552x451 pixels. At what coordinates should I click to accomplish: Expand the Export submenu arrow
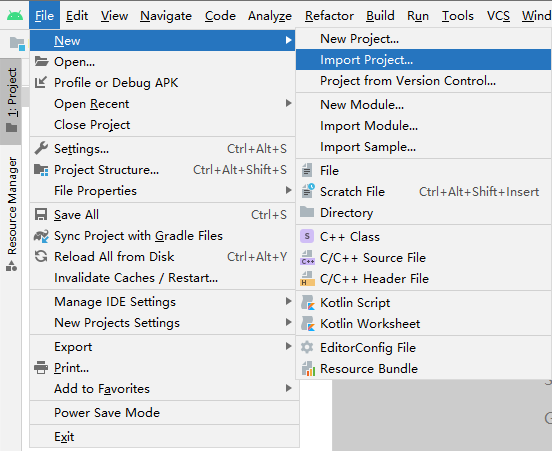[x=289, y=346]
